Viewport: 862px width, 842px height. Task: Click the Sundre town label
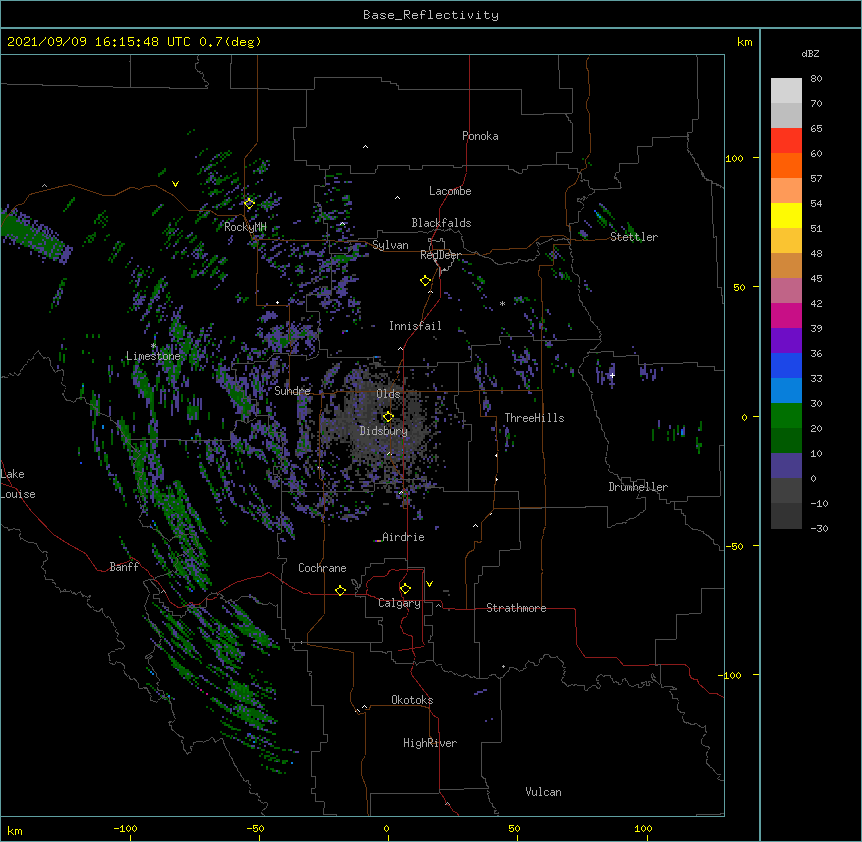point(292,391)
